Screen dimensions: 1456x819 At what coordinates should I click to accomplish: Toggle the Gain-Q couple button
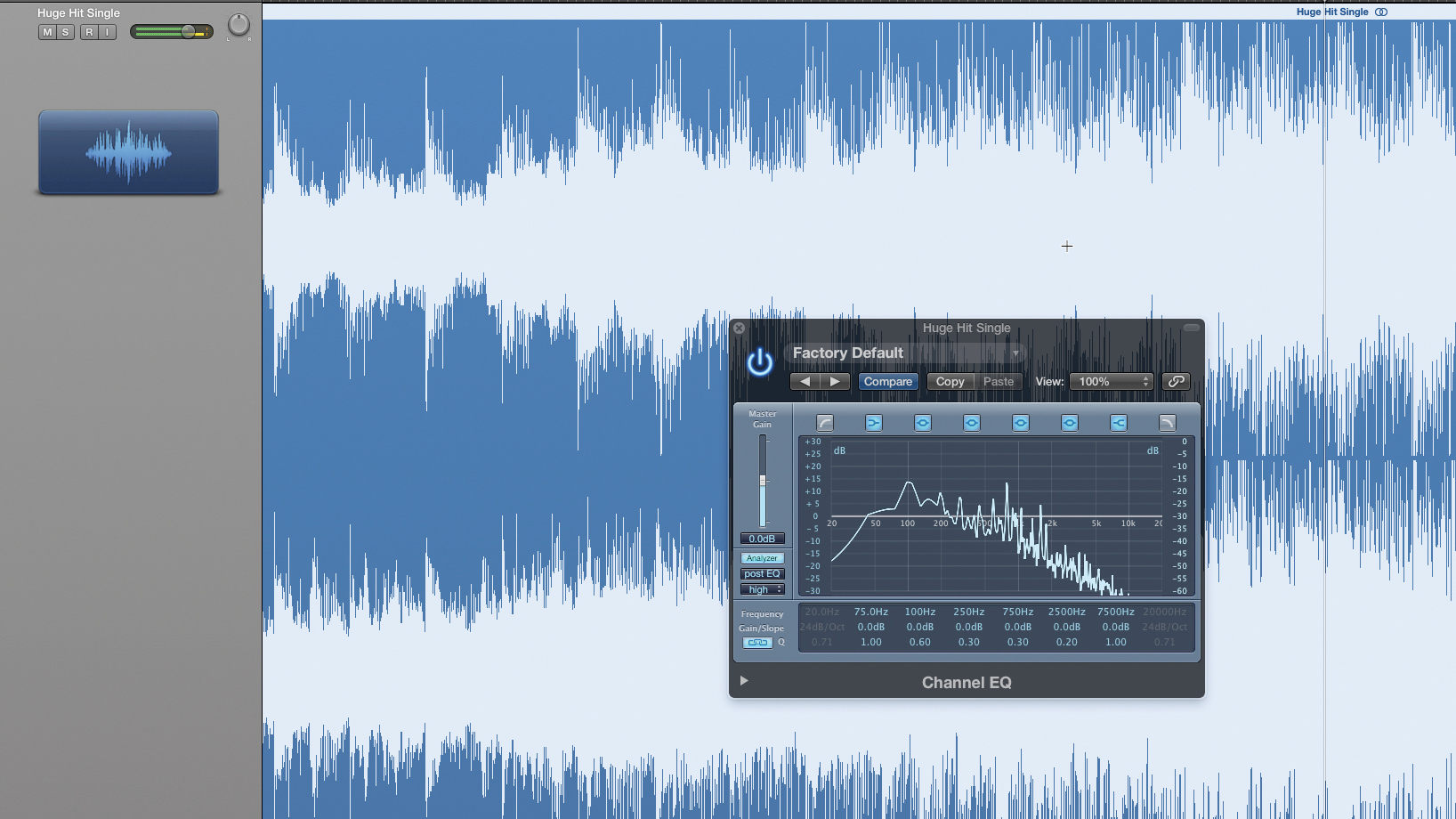757,643
